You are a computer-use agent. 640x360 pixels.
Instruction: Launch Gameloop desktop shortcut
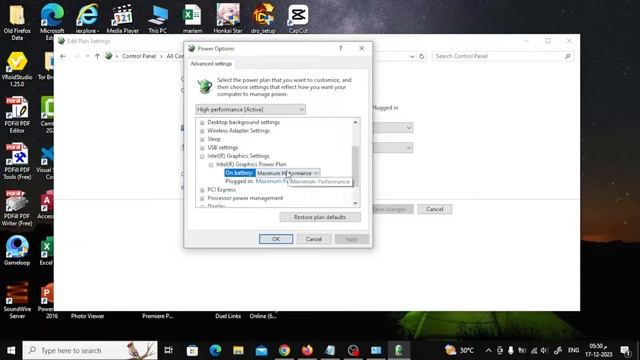point(17,251)
